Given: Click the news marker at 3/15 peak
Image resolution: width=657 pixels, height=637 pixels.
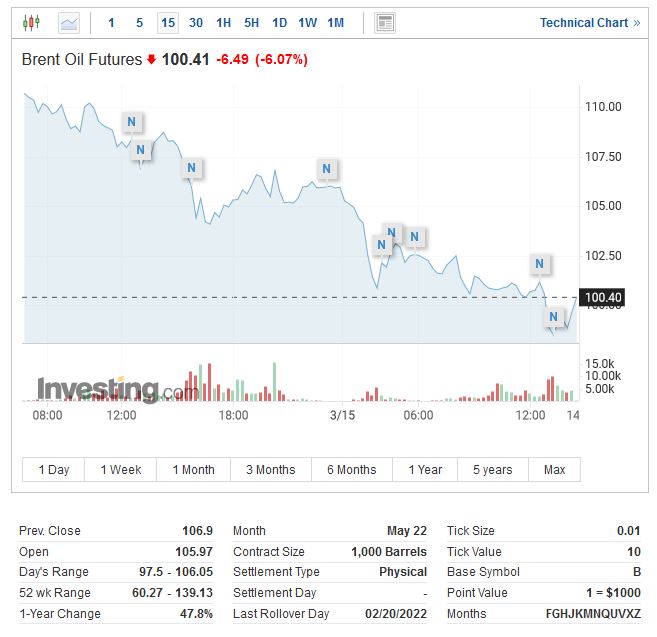Looking at the screenshot, I should 326,169.
